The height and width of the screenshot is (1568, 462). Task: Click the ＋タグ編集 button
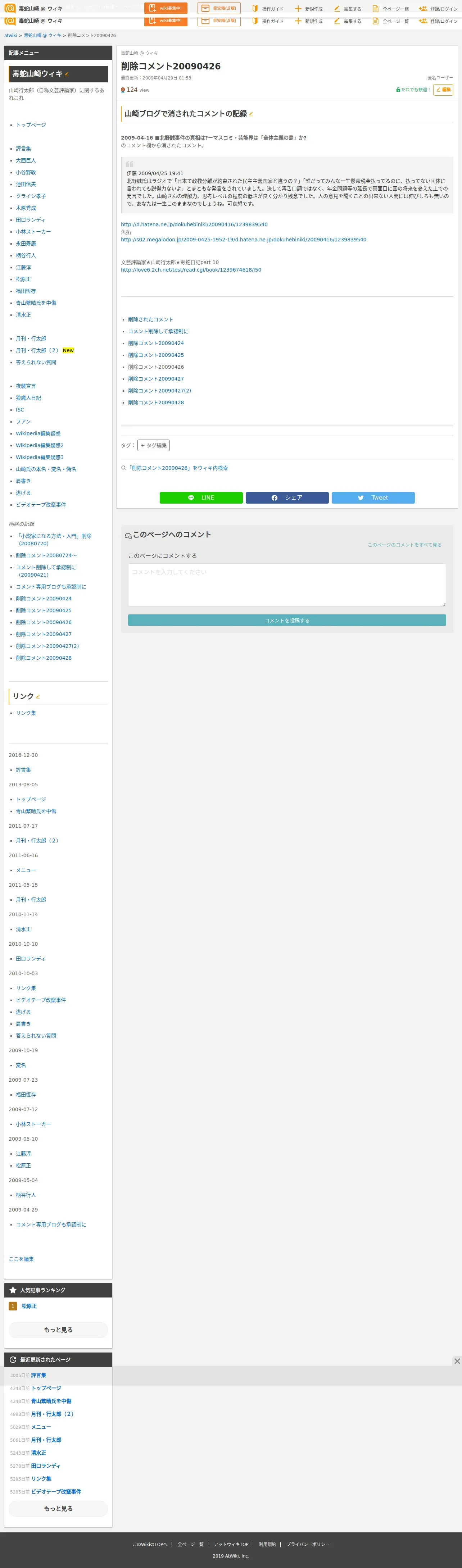[153, 446]
